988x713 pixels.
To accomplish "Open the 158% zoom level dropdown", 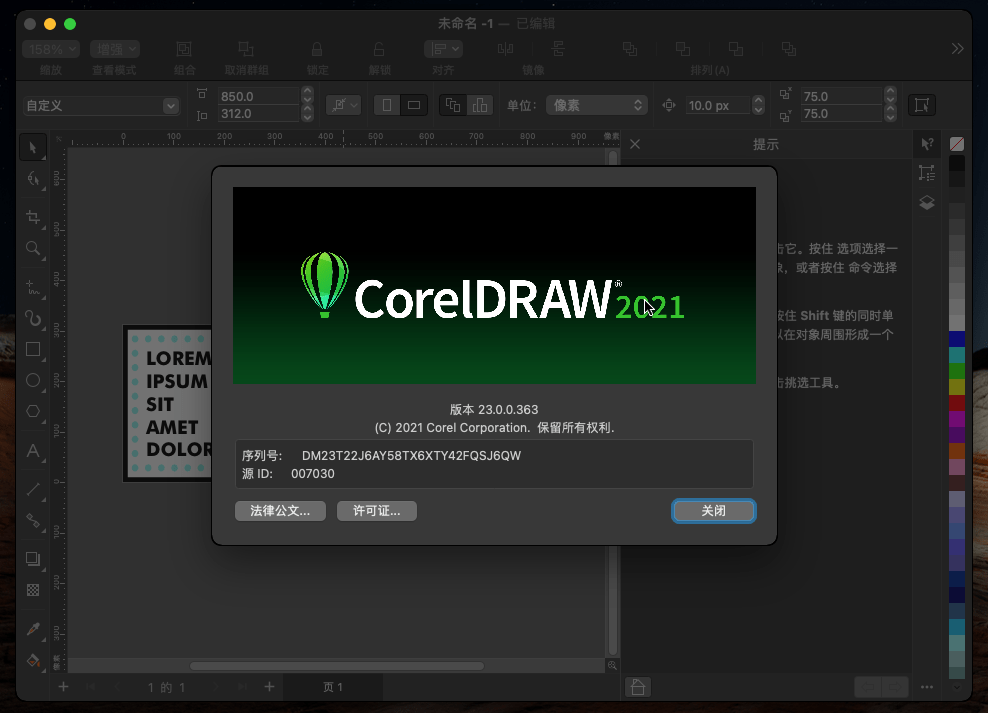I will [50, 49].
